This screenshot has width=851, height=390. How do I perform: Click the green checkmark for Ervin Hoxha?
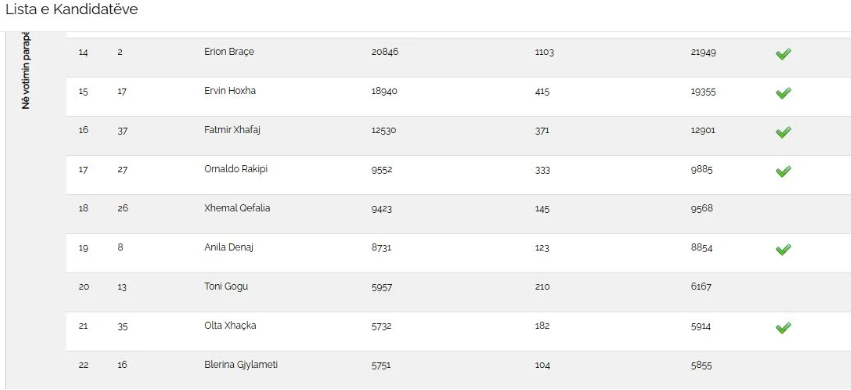(783, 93)
